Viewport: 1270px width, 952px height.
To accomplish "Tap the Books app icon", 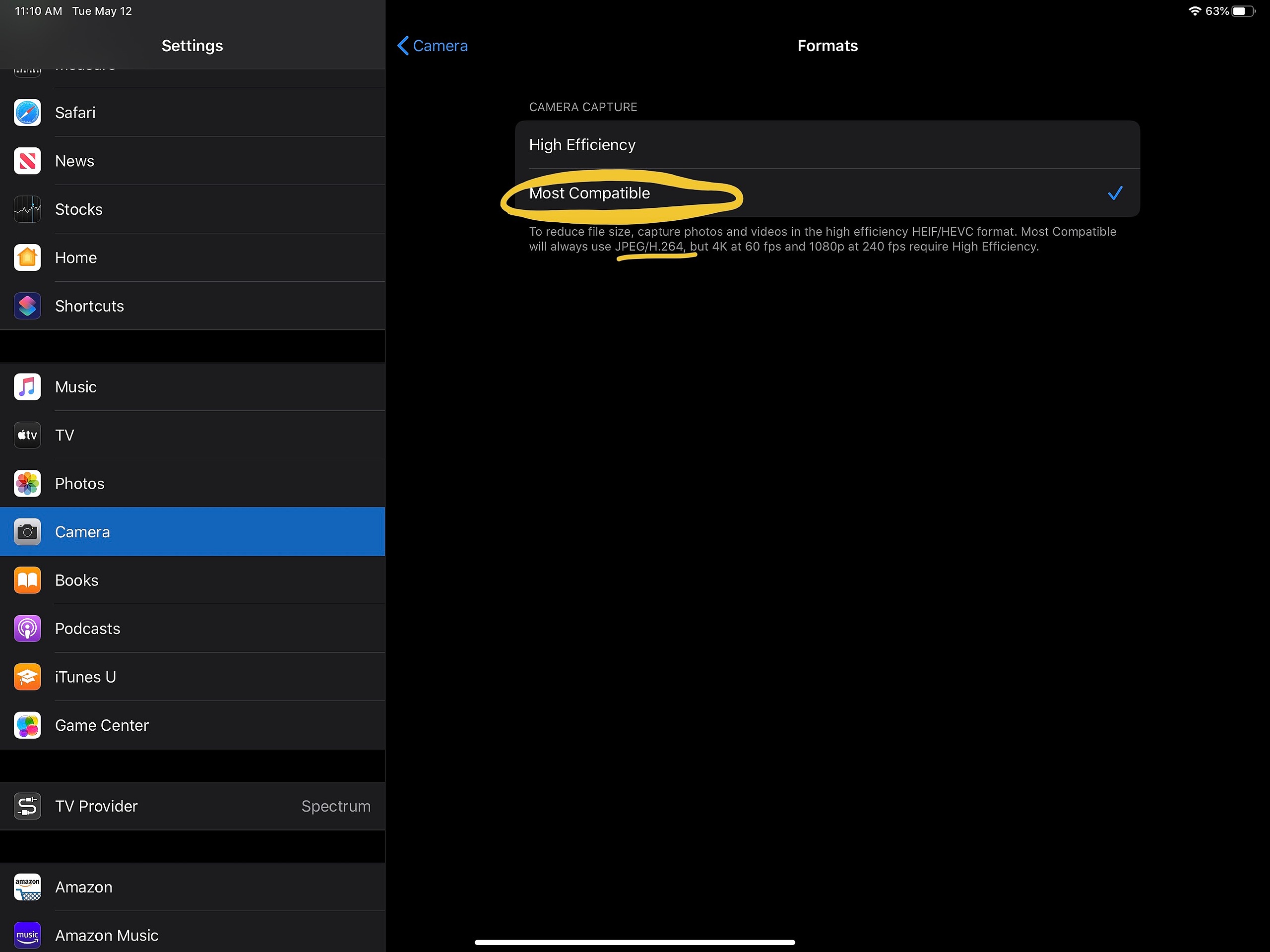I will pyautogui.click(x=27, y=580).
